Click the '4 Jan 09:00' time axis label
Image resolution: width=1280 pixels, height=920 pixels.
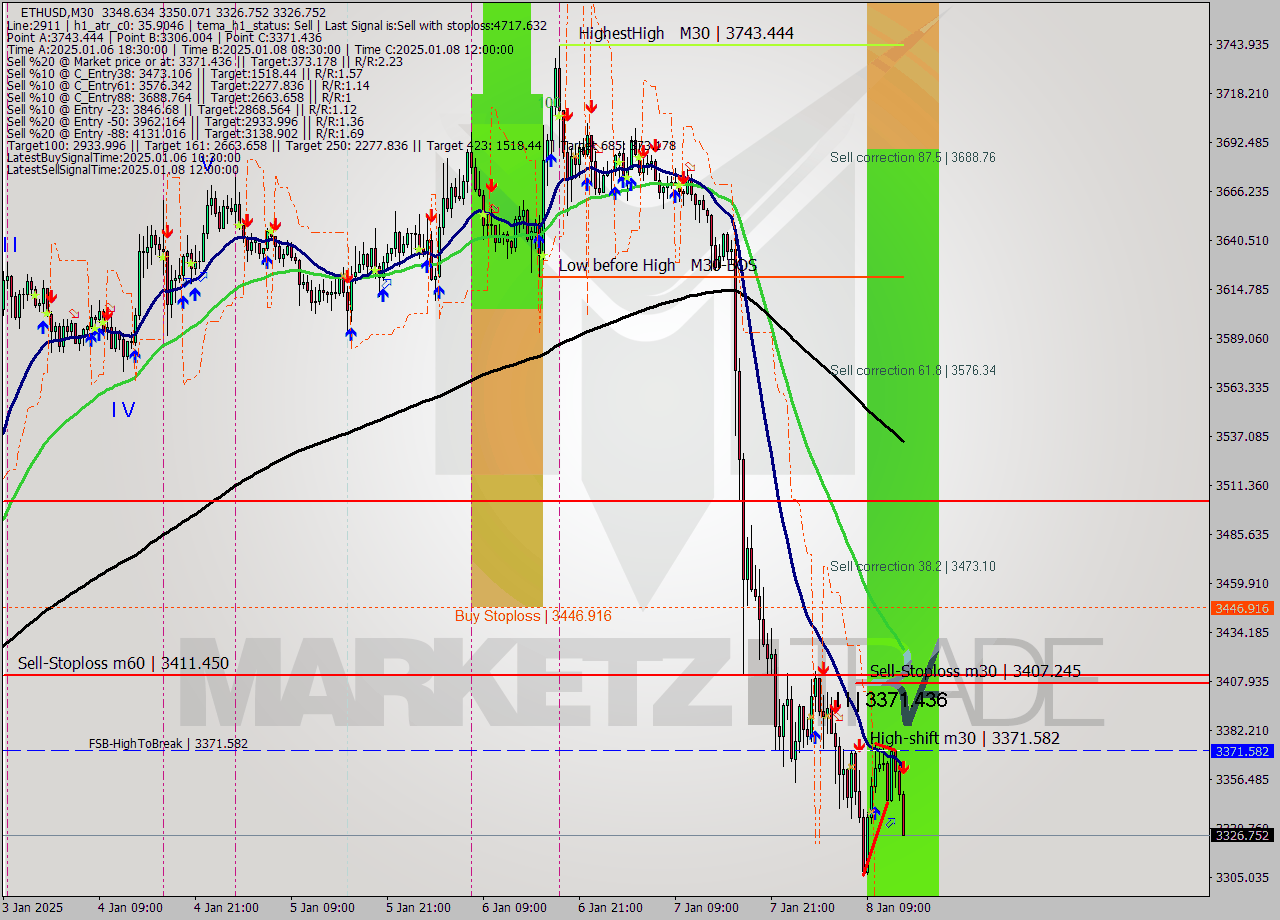click(130, 908)
